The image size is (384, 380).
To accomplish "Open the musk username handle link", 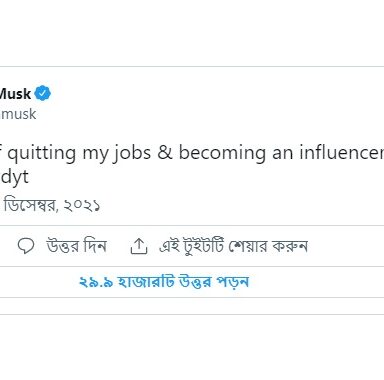I will point(18,114).
